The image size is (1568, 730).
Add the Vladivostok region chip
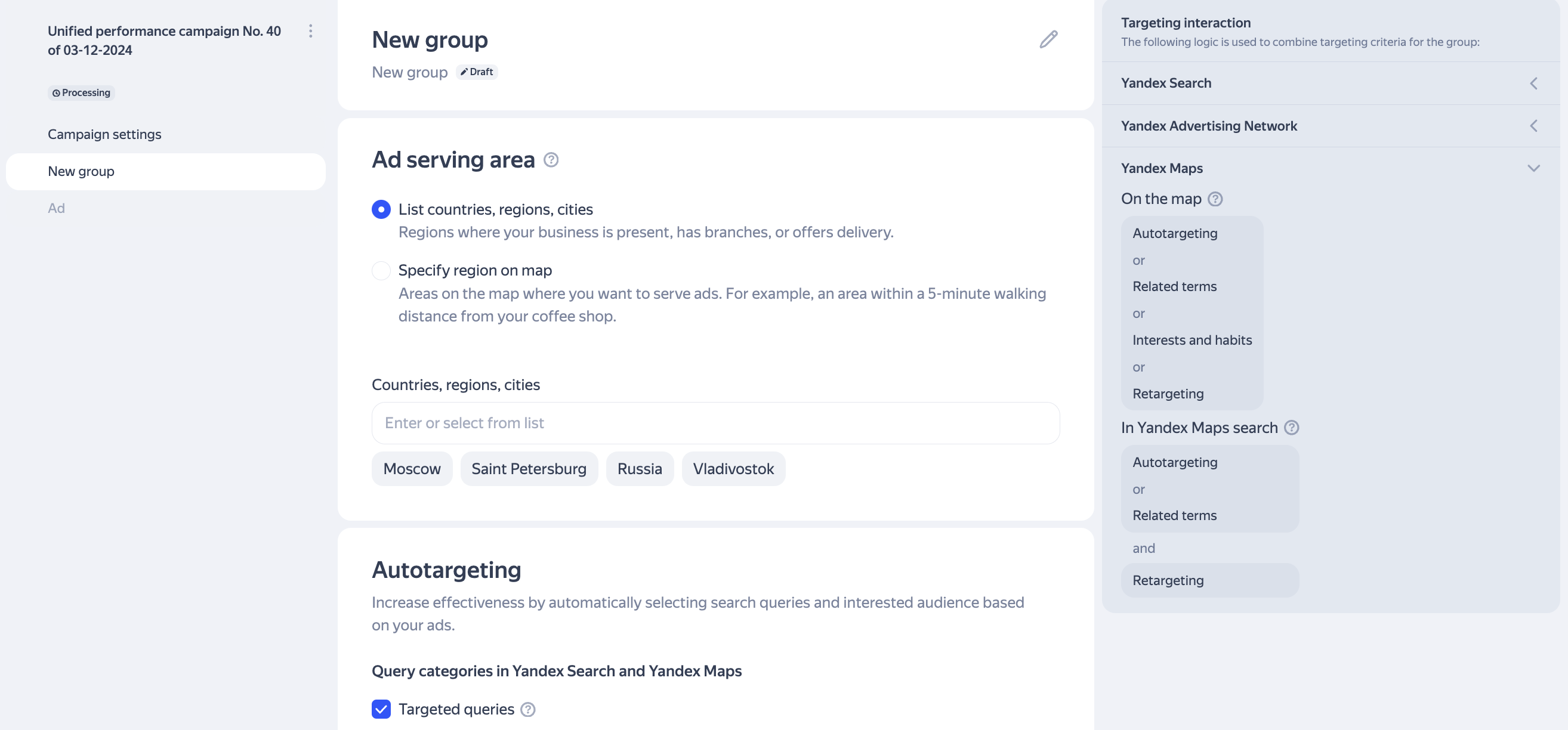click(733, 469)
